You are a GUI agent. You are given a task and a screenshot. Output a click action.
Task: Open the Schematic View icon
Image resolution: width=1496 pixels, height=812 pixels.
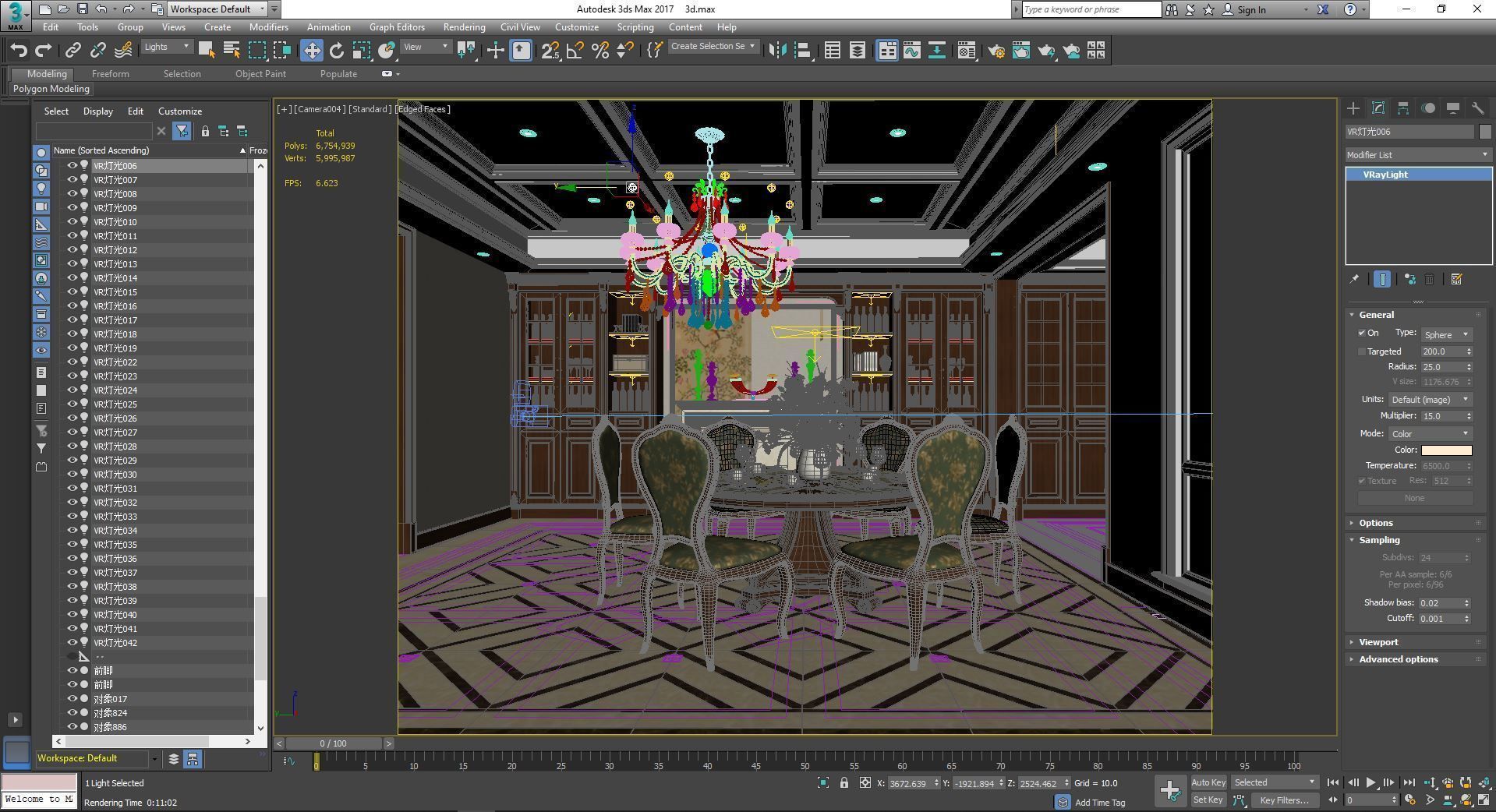tap(936, 51)
